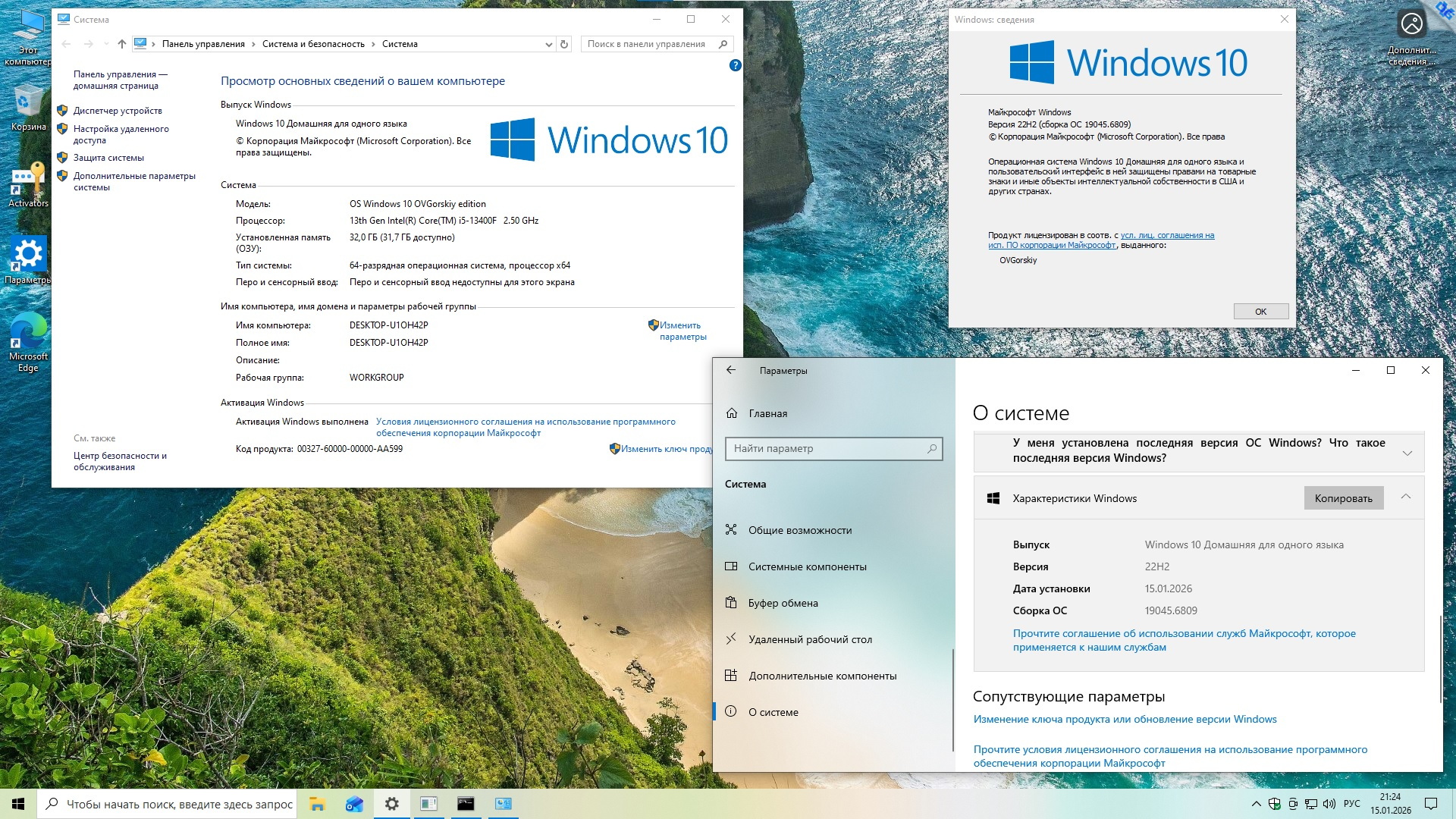Select Clipboard in Settings sidebar
Viewport: 1456px width, 819px height.
click(x=783, y=603)
